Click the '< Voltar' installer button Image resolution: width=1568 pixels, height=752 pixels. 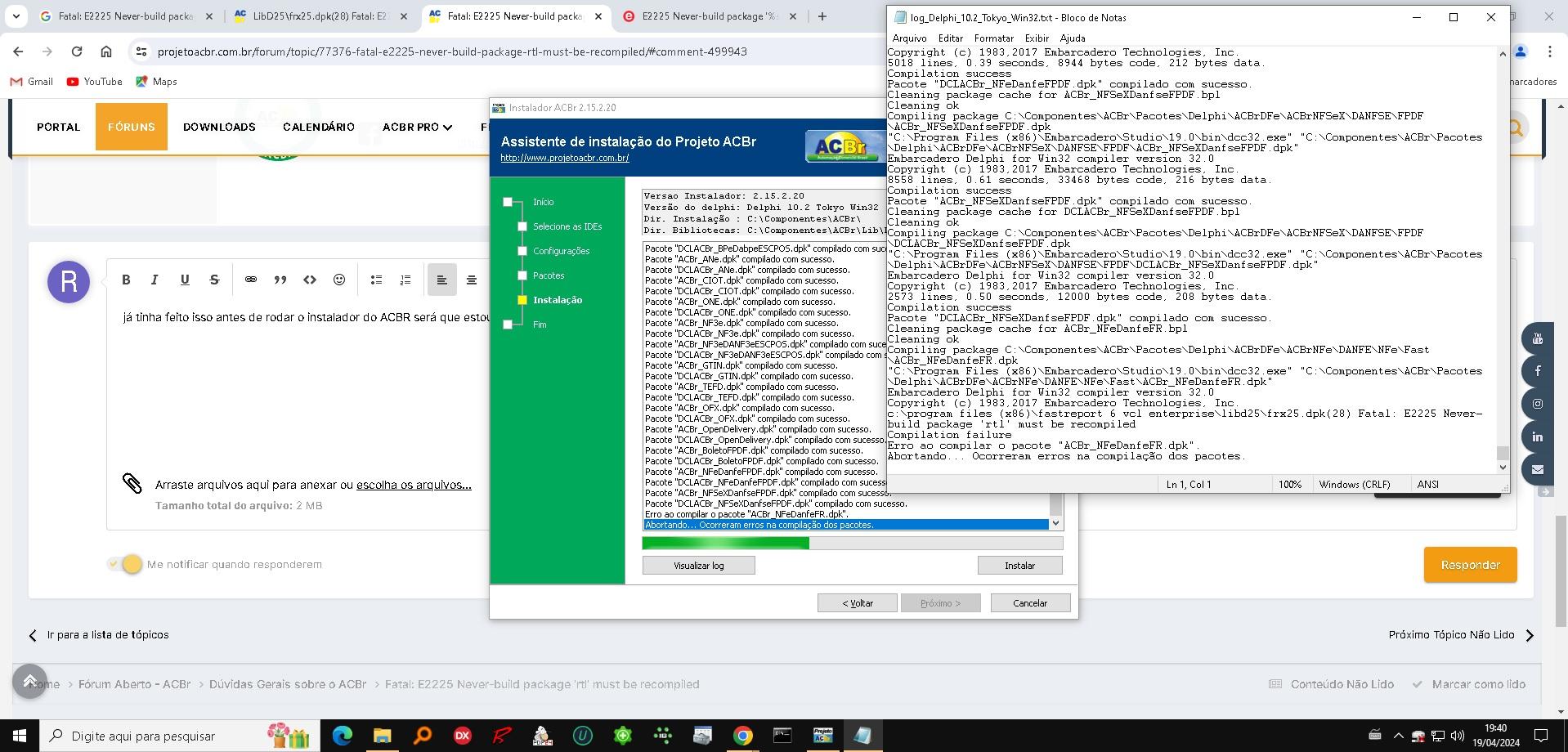[x=857, y=603]
